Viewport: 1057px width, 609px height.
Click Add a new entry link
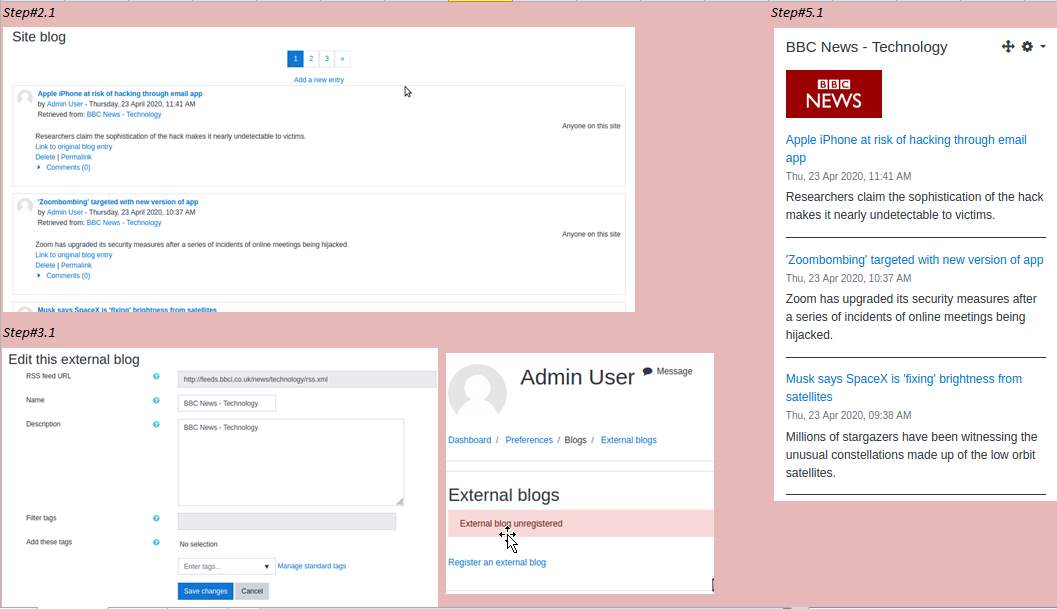point(319,80)
